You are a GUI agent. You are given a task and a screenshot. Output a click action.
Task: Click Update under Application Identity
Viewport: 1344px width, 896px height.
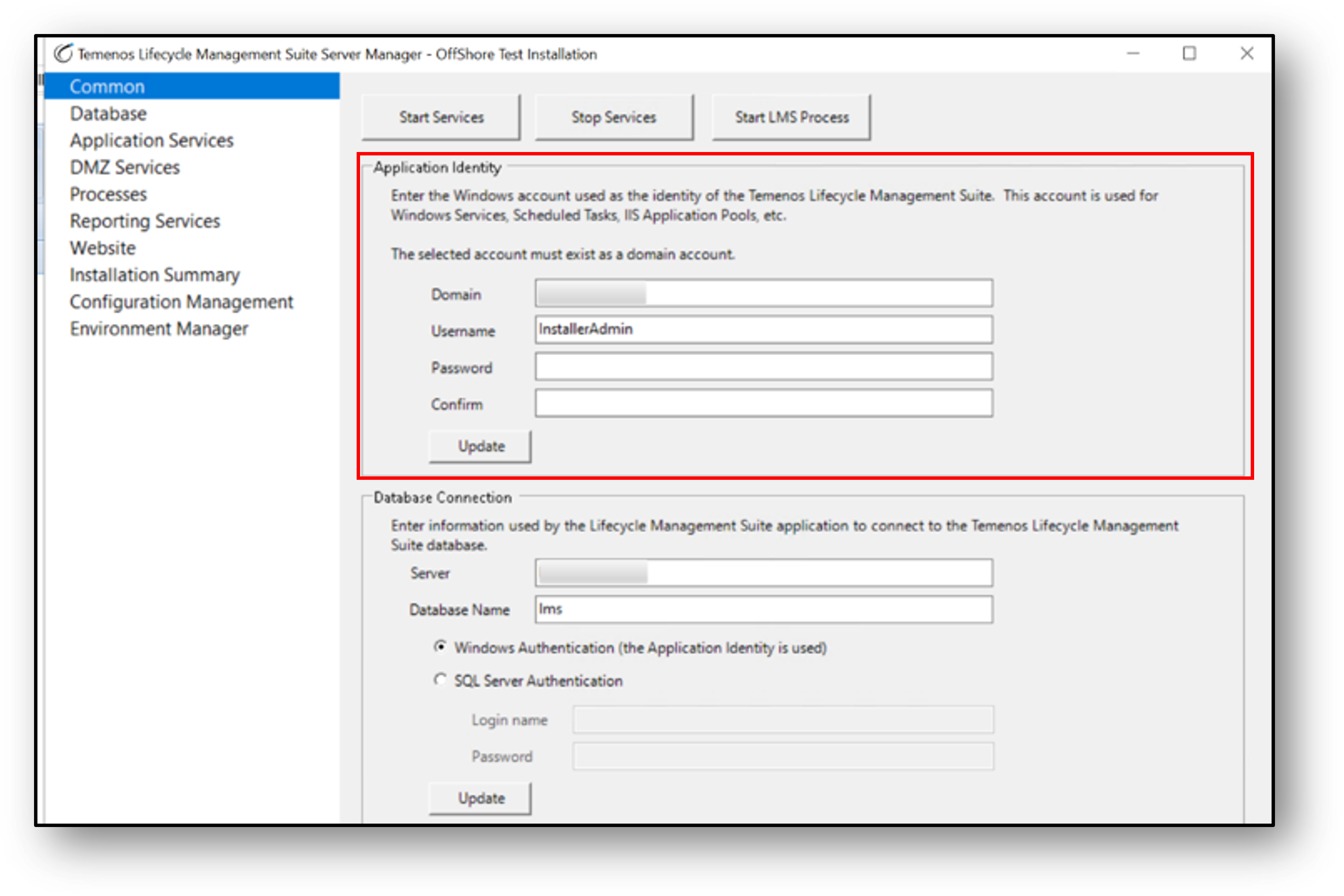pos(480,446)
